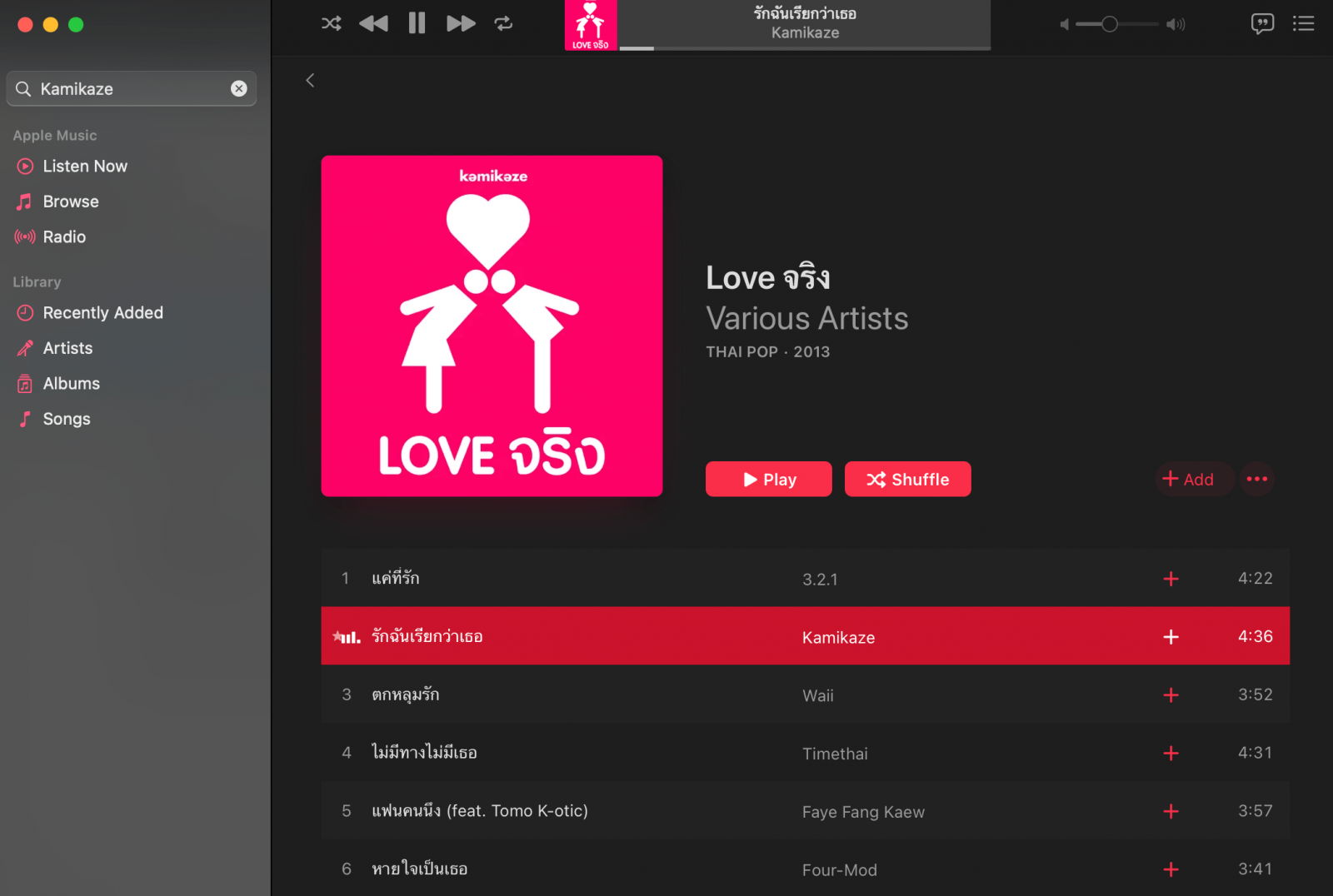Clear the Kamikaze search field
The width and height of the screenshot is (1333, 896).
239,88
